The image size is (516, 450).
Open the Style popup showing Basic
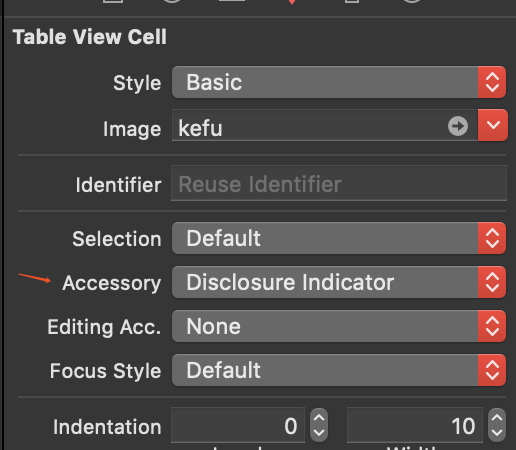tap(339, 82)
